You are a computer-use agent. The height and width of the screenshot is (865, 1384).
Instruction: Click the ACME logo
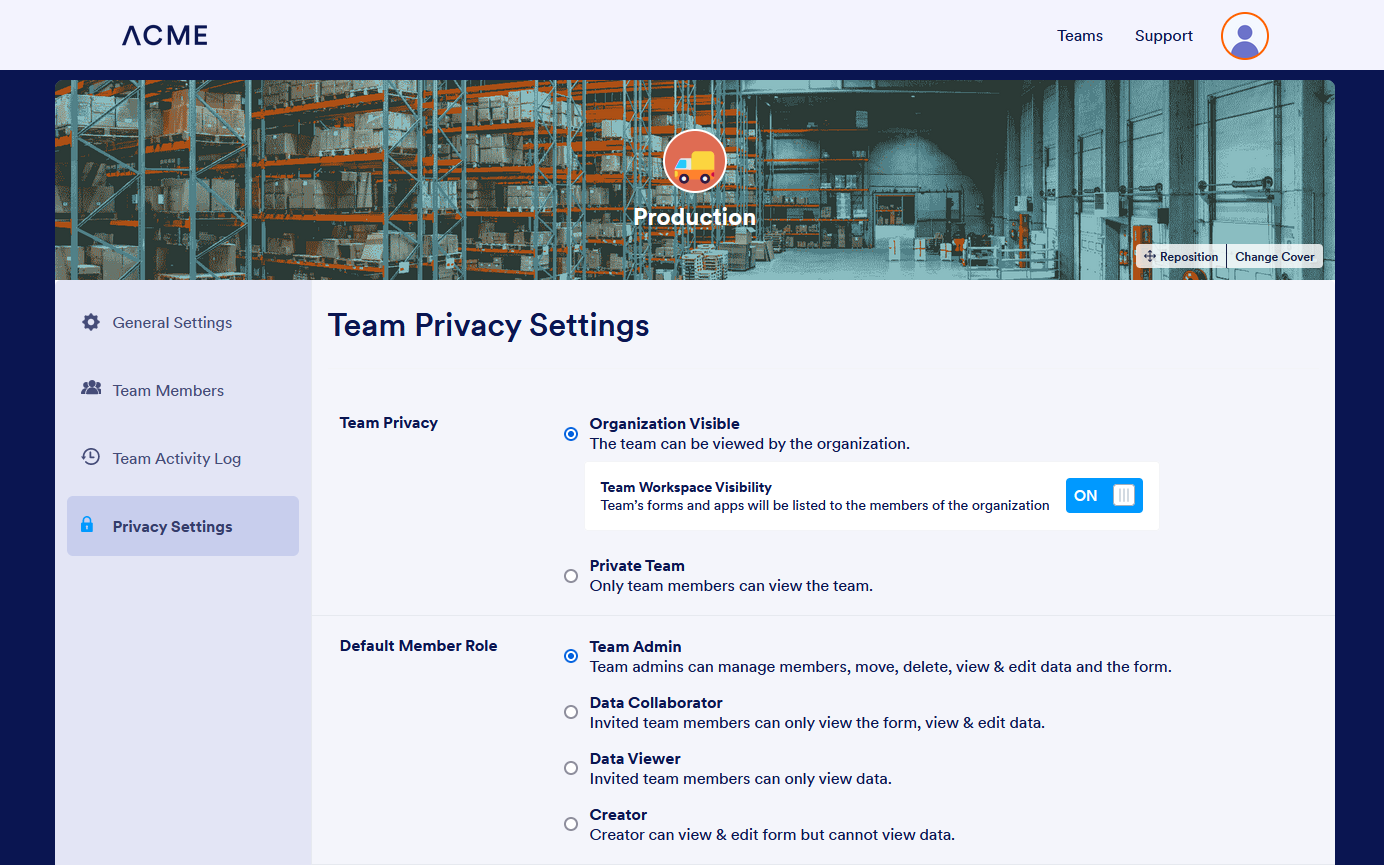165,36
